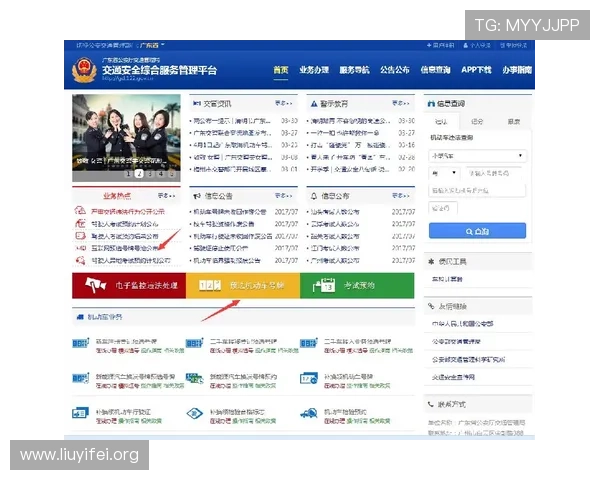Click the plate icon of 二手车 right-column service

(309, 343)
